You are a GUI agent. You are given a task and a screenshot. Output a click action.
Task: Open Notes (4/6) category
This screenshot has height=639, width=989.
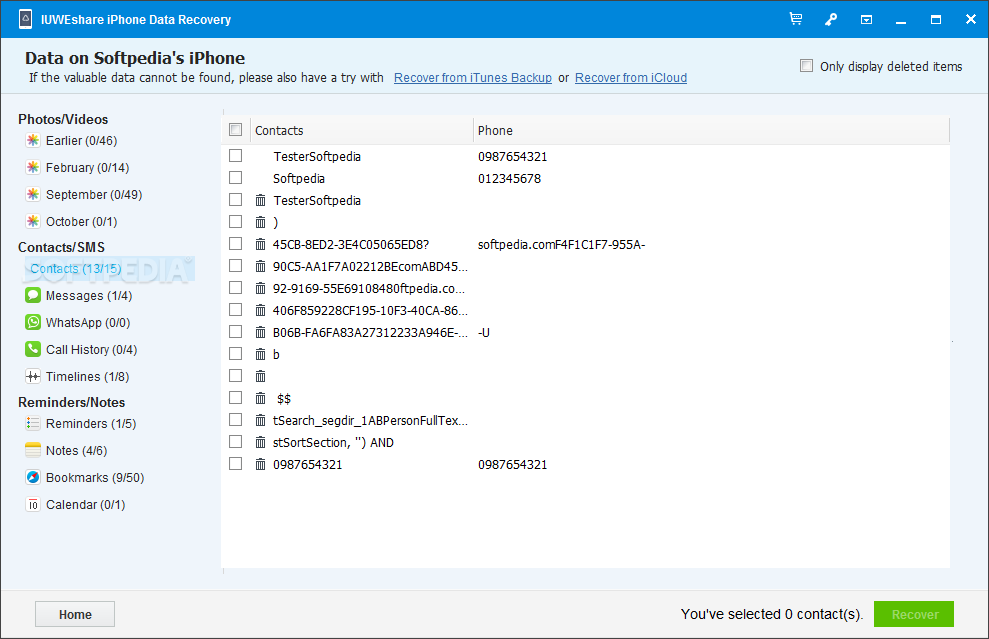[76, 450]
